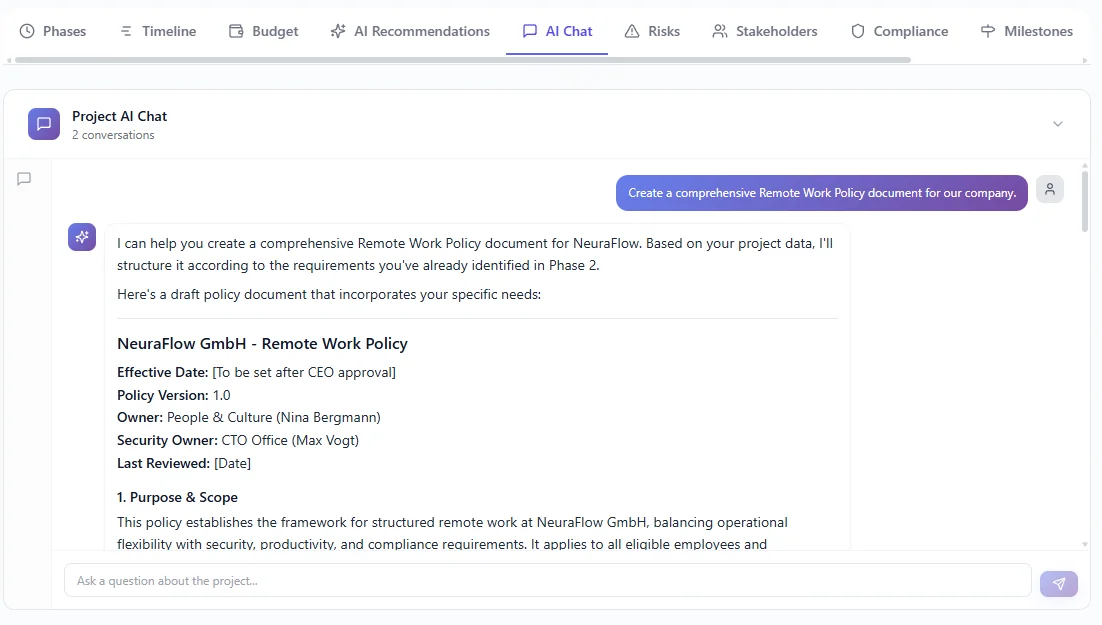Click the chat vertical scrollbar thumb
1102x625 pixels.
coord(1085,200)
